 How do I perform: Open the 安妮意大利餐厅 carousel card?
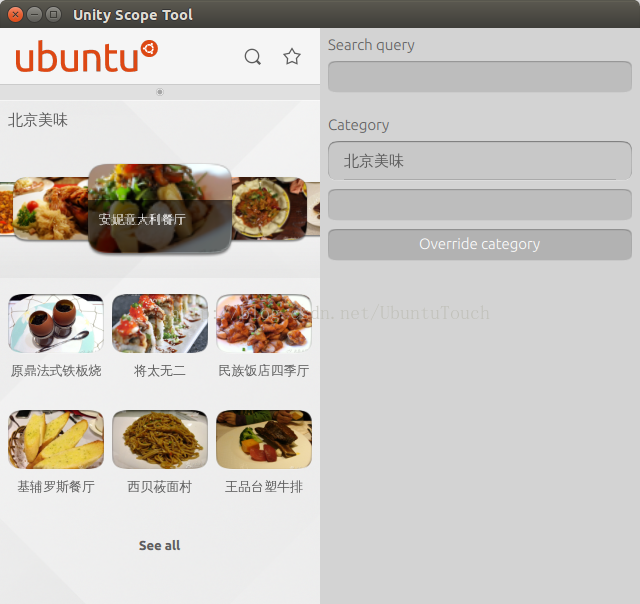coord(160,208)
